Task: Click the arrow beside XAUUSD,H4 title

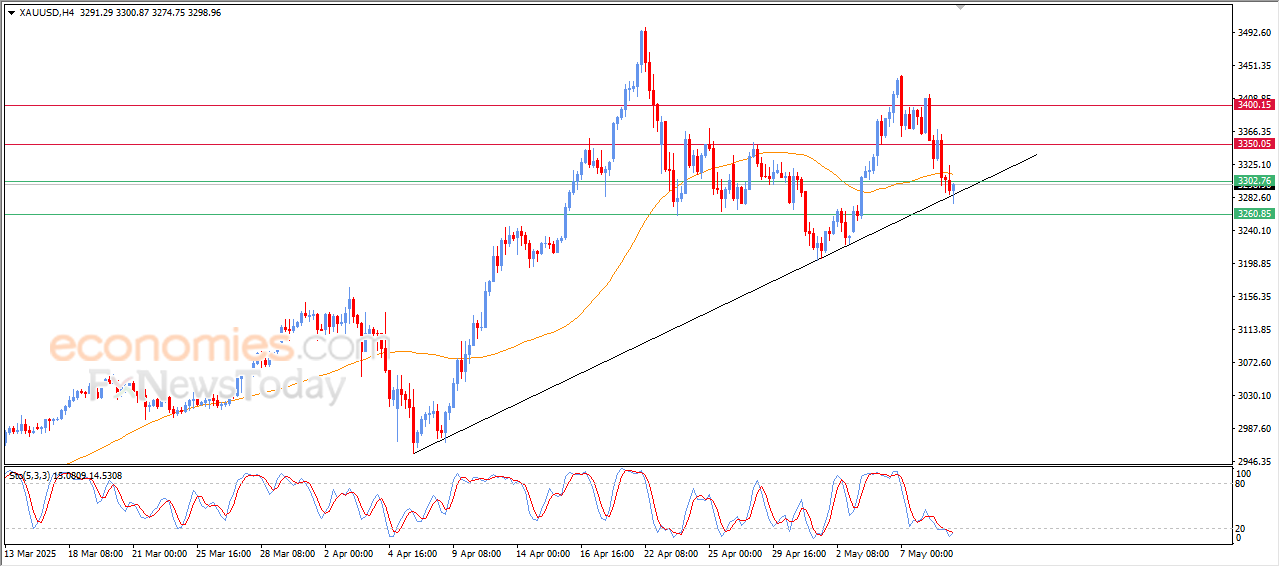Action: 11,12
